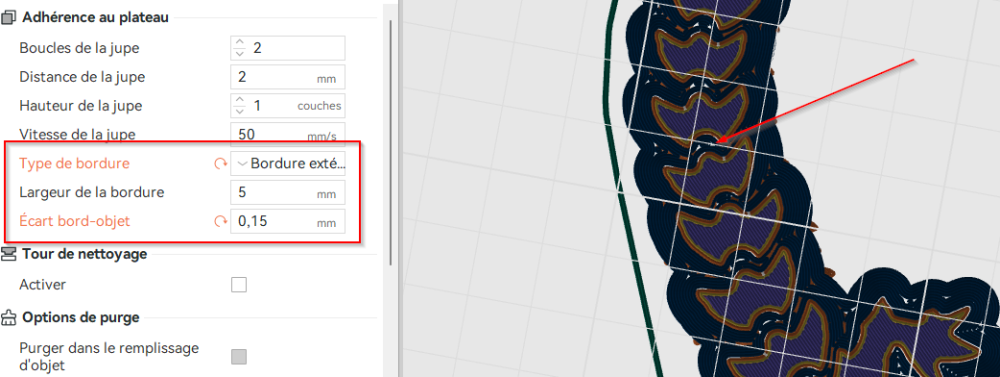The image size is (1000, 377).
Task: Click the Vitesse de la jupe label
Action: point(78,135)
